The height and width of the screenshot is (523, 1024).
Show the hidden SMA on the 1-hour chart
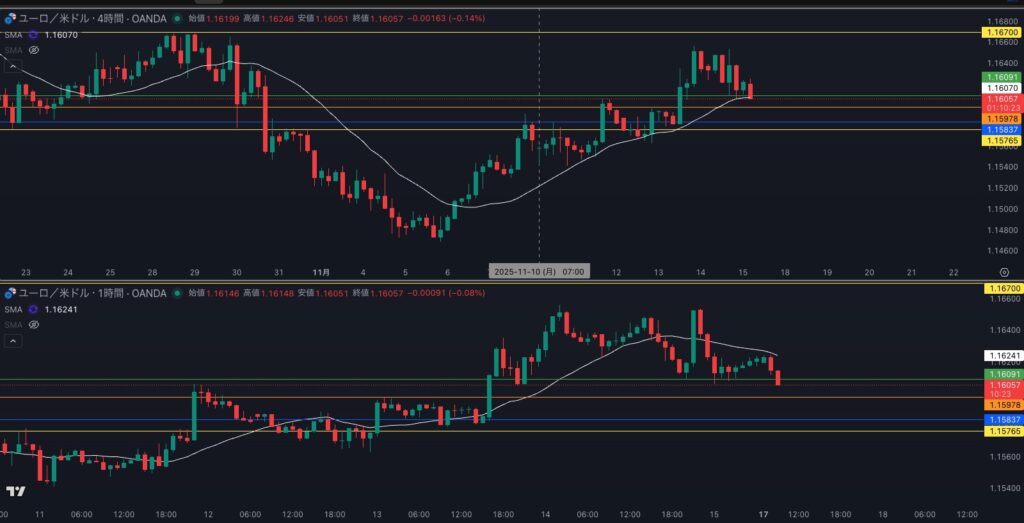(x=33, y=324)
